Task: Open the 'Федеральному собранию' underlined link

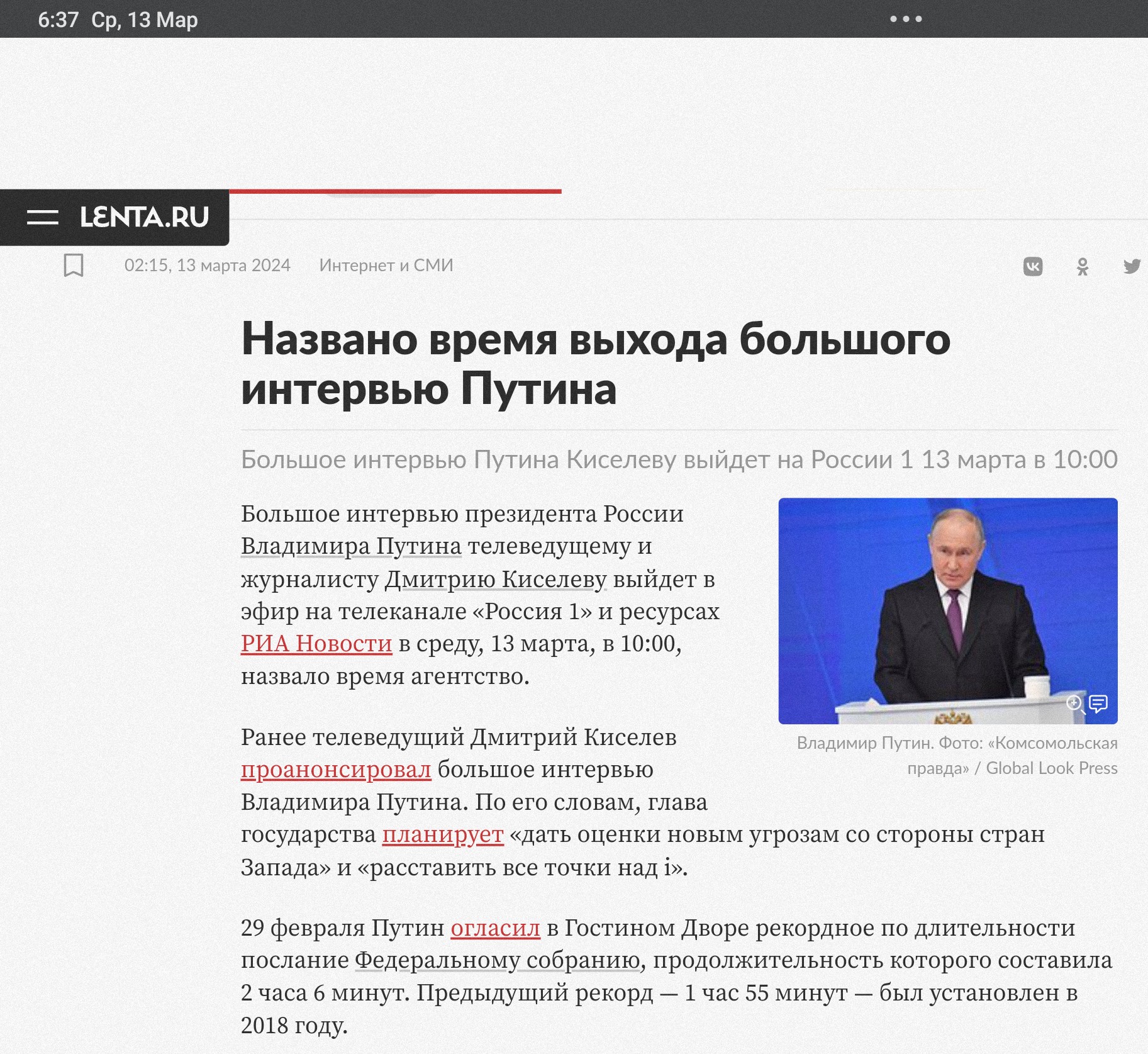Action: (x=497, y=961)
